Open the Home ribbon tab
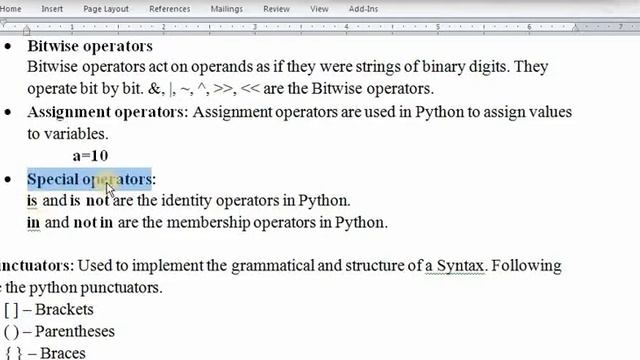The image size is (640, 360). pyautogui.click(x=10, y=9)
